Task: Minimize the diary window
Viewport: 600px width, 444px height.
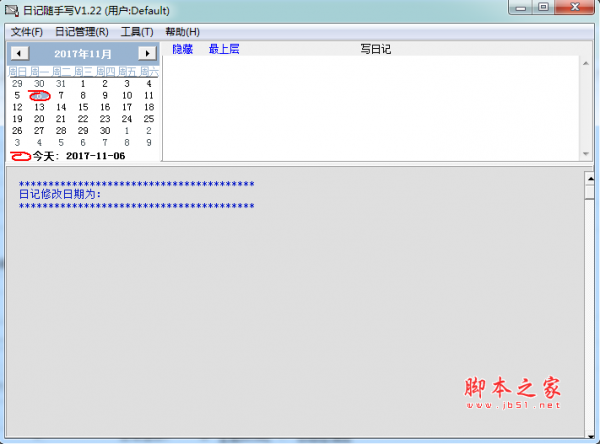Action: point(520,7)
